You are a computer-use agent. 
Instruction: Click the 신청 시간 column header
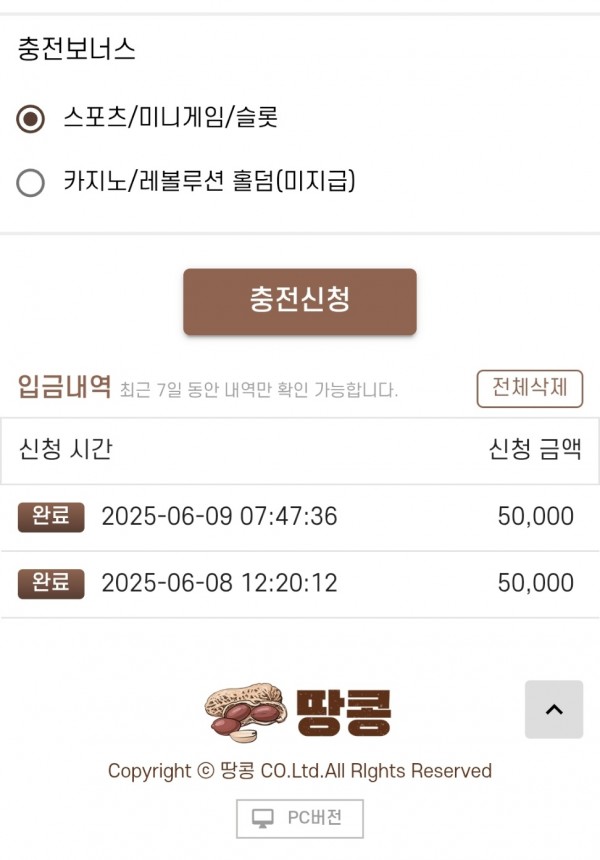(65, 449)
